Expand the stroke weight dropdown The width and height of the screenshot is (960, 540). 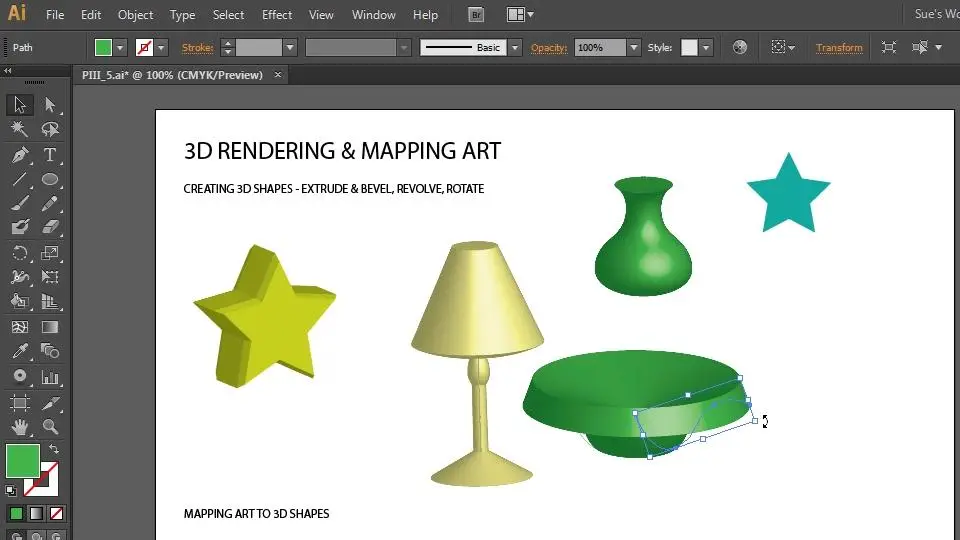pyautogui.click(x=290, y=48)
